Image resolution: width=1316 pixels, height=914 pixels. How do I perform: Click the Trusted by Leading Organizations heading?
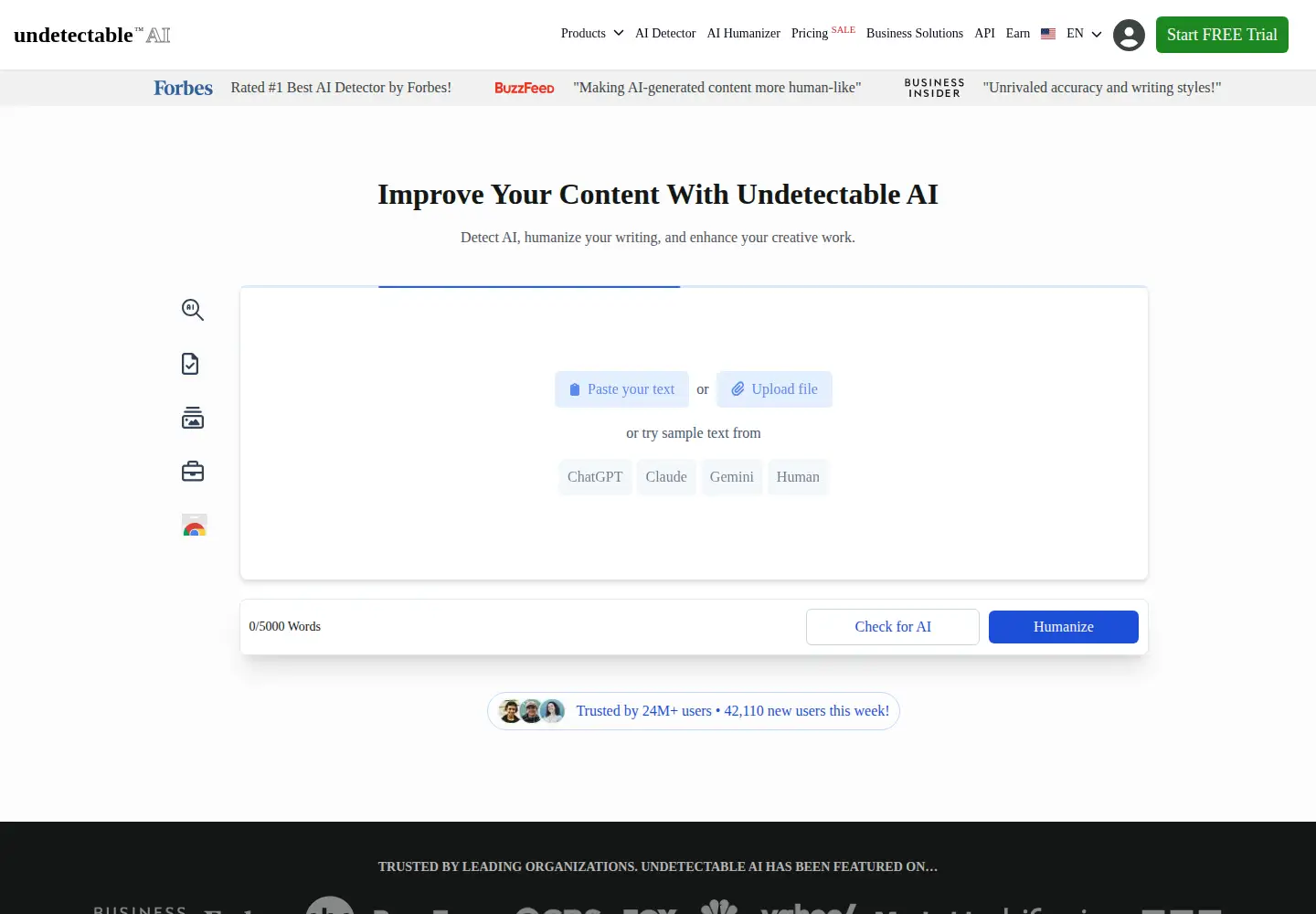tap(658, 866)
